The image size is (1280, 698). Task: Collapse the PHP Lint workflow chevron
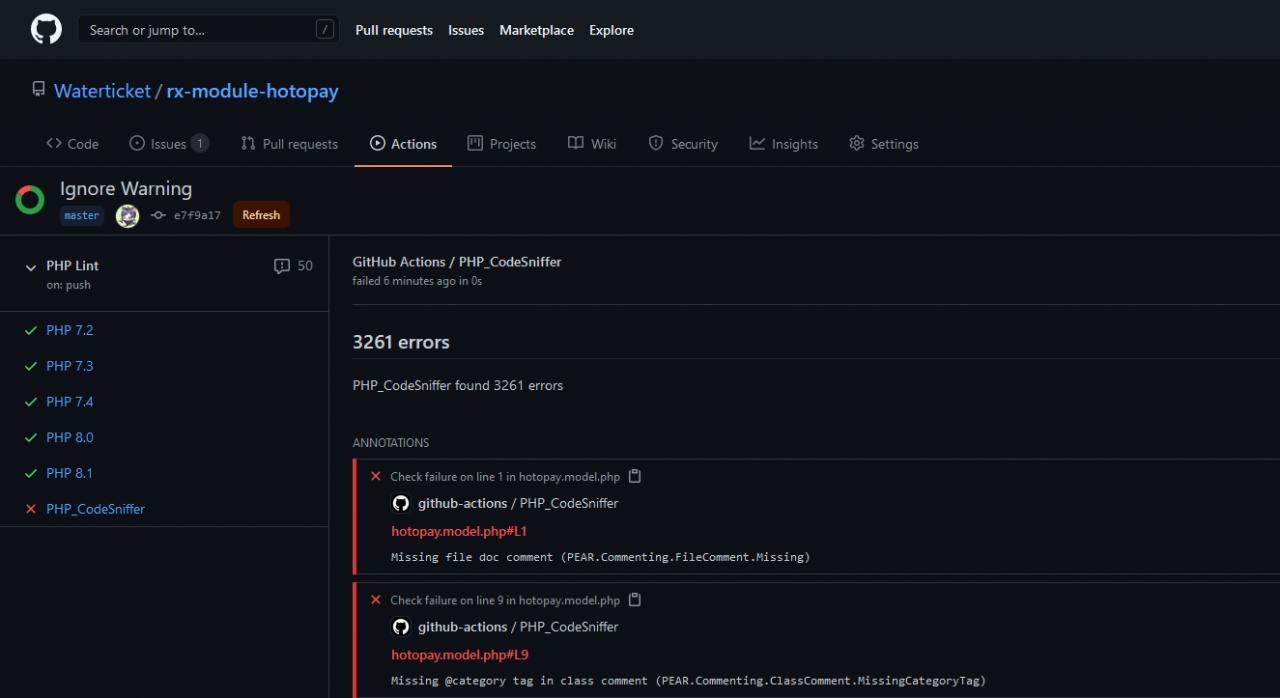[x=30, y=267]
